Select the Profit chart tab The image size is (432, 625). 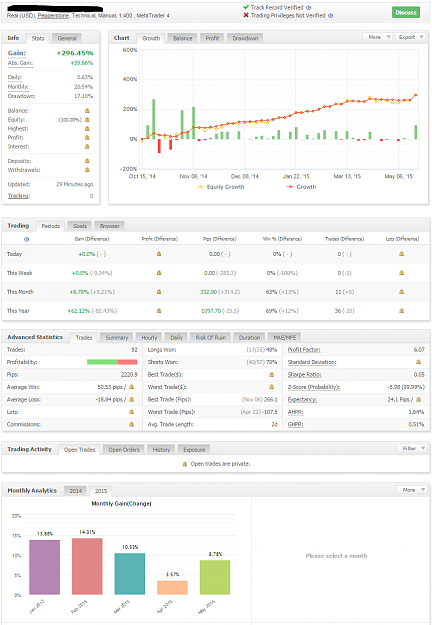point(212,38)
